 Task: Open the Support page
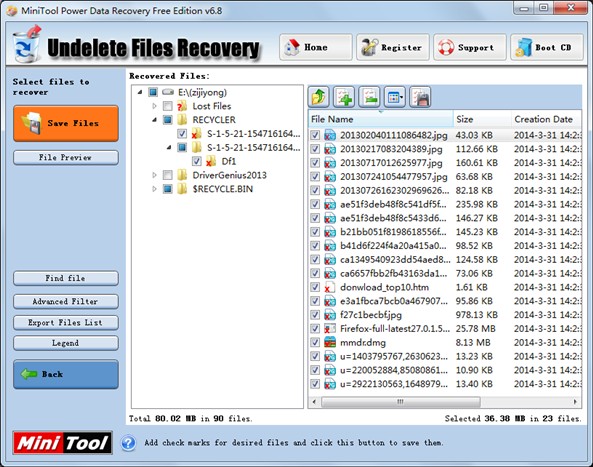(470, 47)
